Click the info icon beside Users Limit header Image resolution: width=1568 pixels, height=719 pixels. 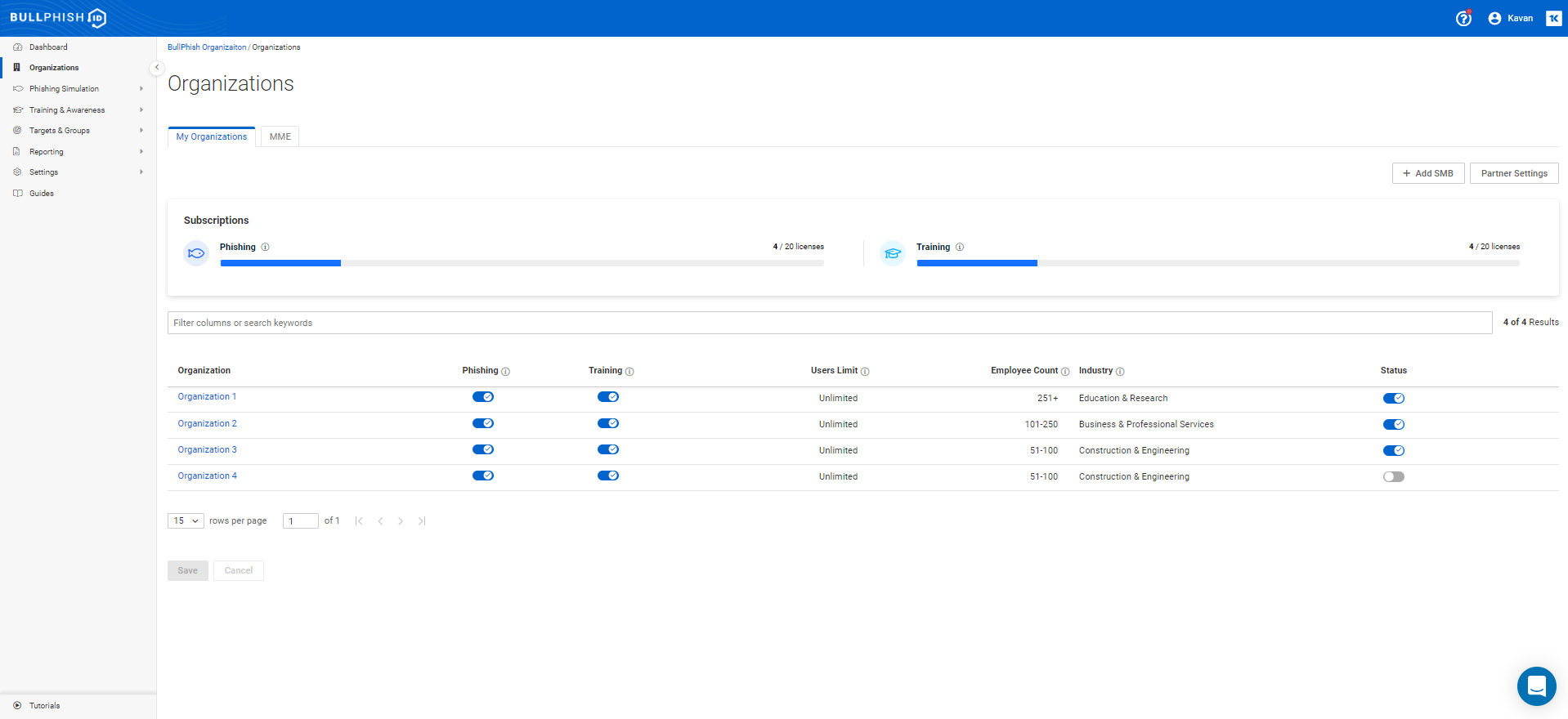pos(865,372)
